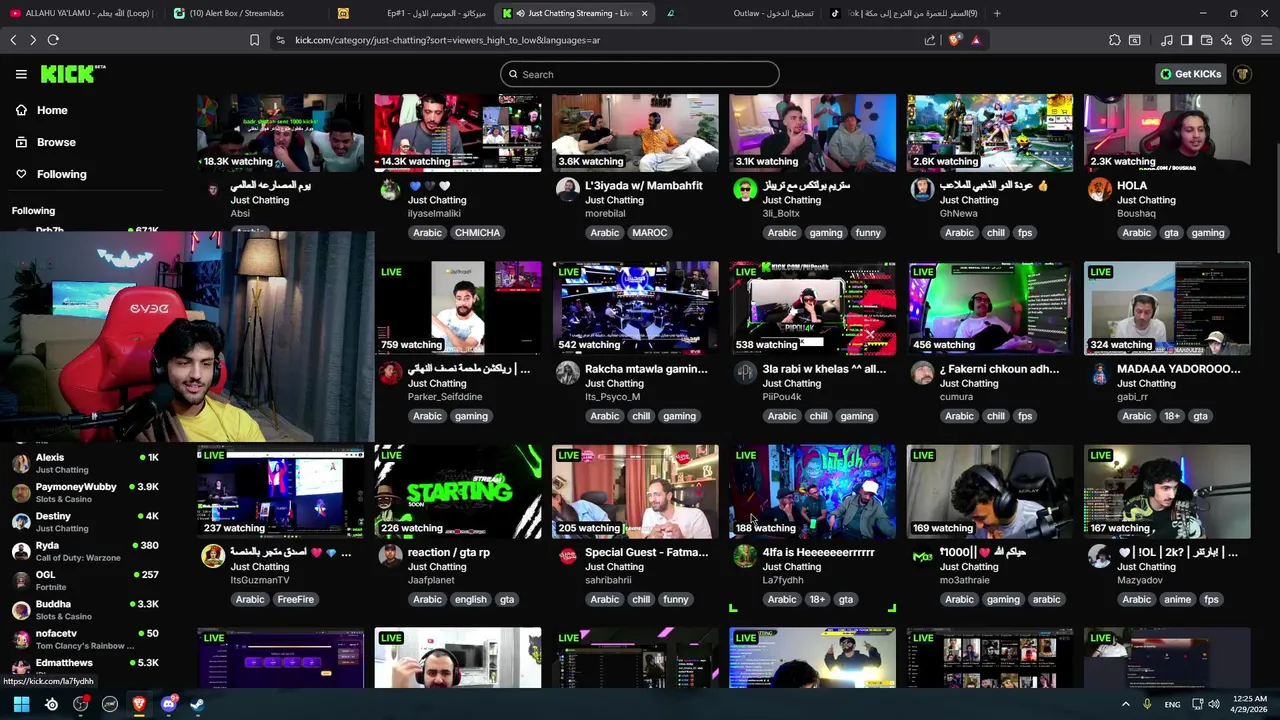Open Buddha in the Following list
The image size is (1280, 720).
pyautogui.click(x=85, y=610)
